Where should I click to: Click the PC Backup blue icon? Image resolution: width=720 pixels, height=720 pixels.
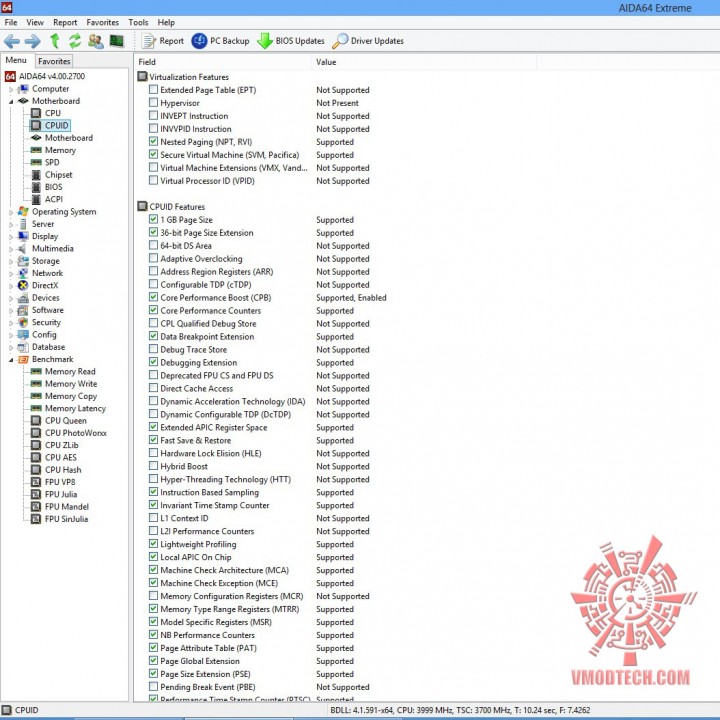(x=199, y=41)
